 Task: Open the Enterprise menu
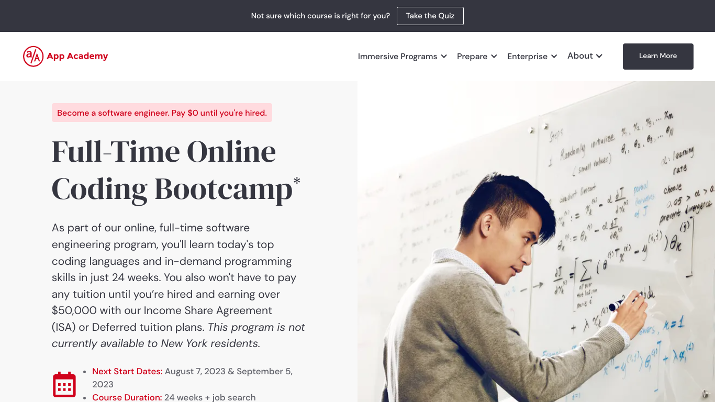pos(527,57)
